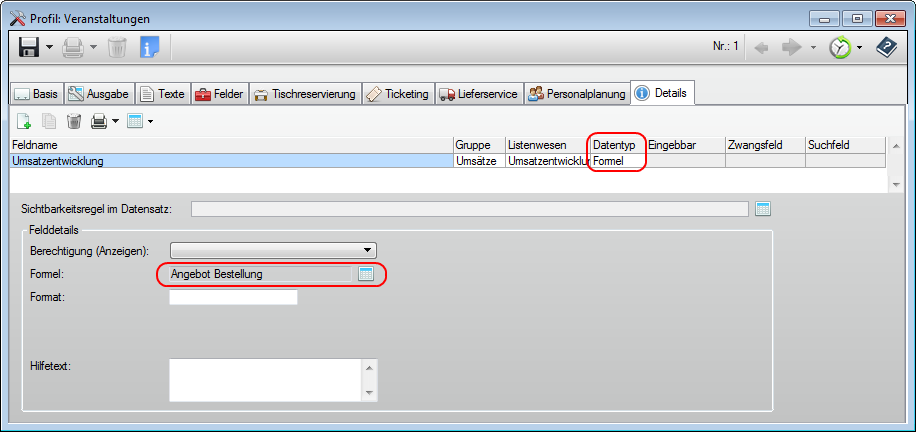
Task: Click into the Format input field
Action: (234, 297)
